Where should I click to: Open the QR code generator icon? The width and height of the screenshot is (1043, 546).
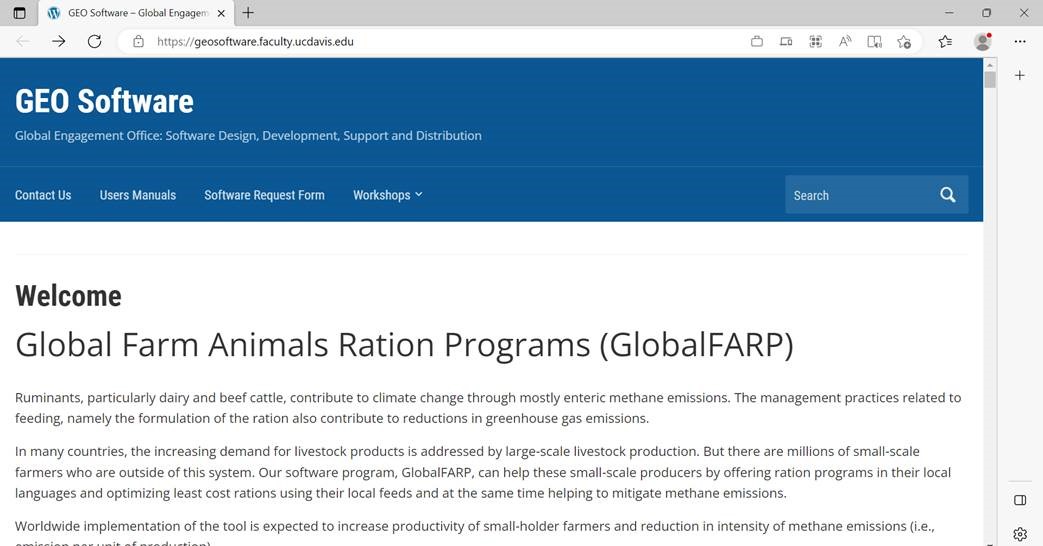pos(816,41)
